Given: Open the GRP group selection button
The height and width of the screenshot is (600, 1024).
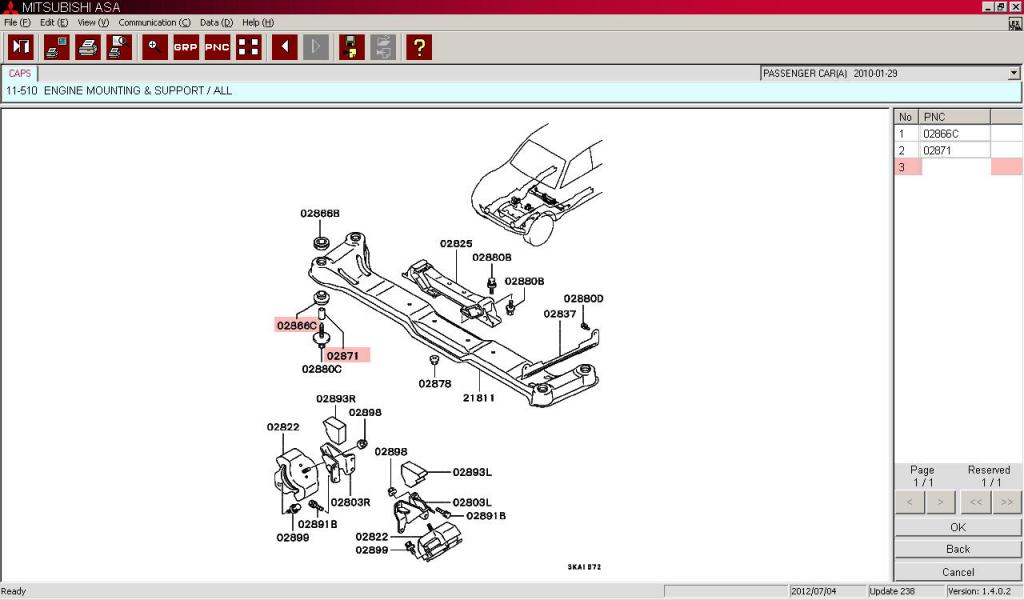Looking at the screenshot, I should pyautogui.click(x=185, y=47).
